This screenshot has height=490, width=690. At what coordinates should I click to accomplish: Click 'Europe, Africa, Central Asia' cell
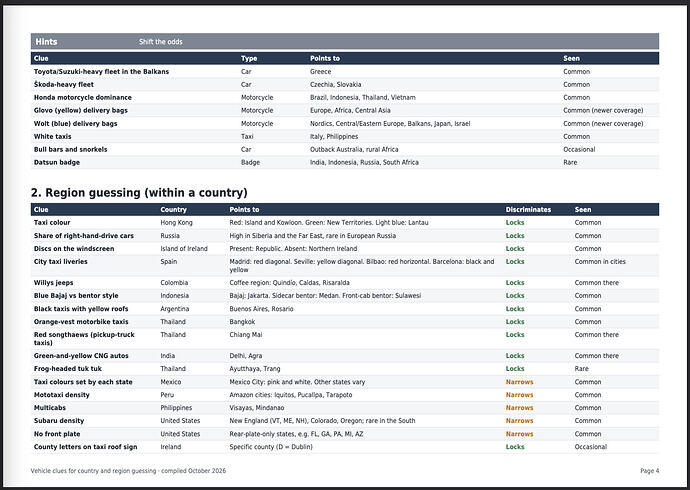[x=350, y=110]
